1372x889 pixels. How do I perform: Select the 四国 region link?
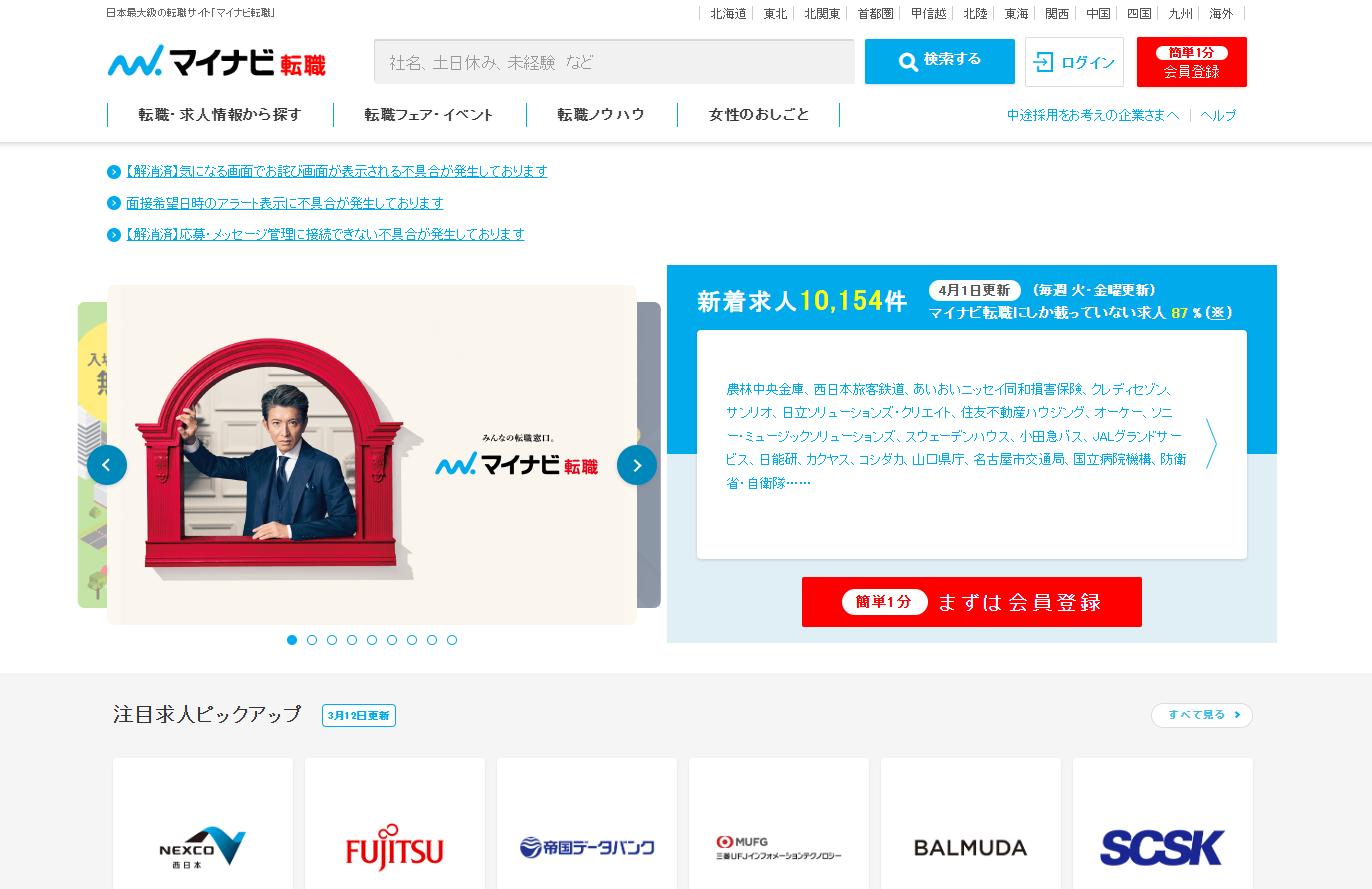coord(1139,14)
